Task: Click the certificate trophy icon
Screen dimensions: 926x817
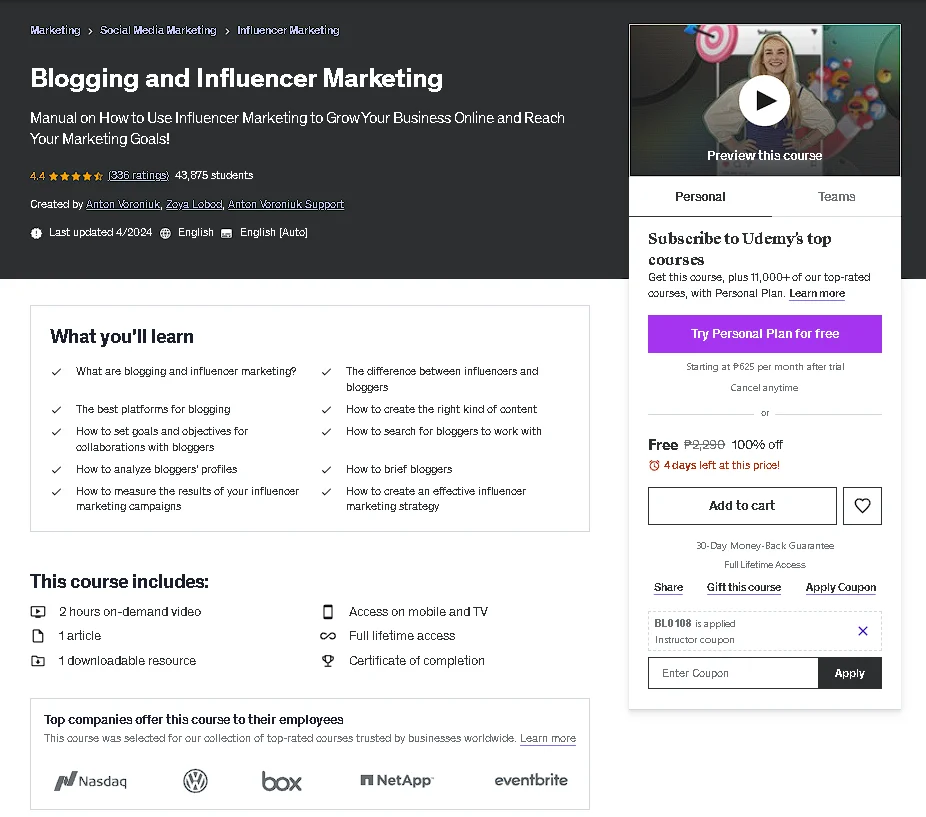Action: (x=328, y=661)
